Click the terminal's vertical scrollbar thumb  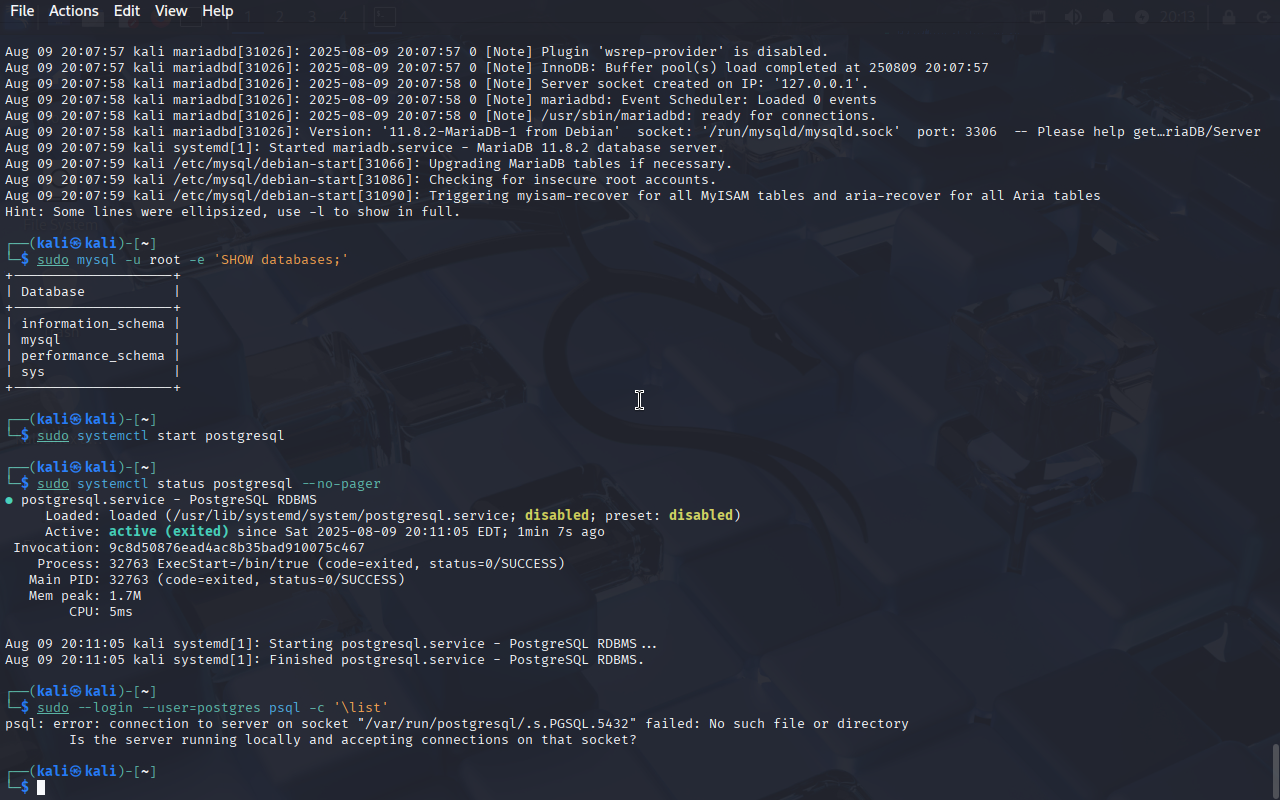pyautogui.click(x=1275, y=770)
